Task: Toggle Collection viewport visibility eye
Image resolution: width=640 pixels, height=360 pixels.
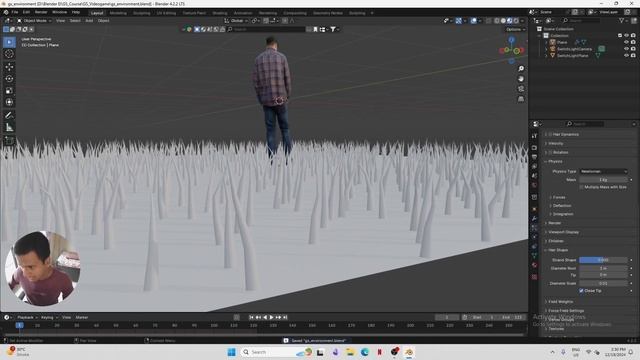Action: [626, 36]
